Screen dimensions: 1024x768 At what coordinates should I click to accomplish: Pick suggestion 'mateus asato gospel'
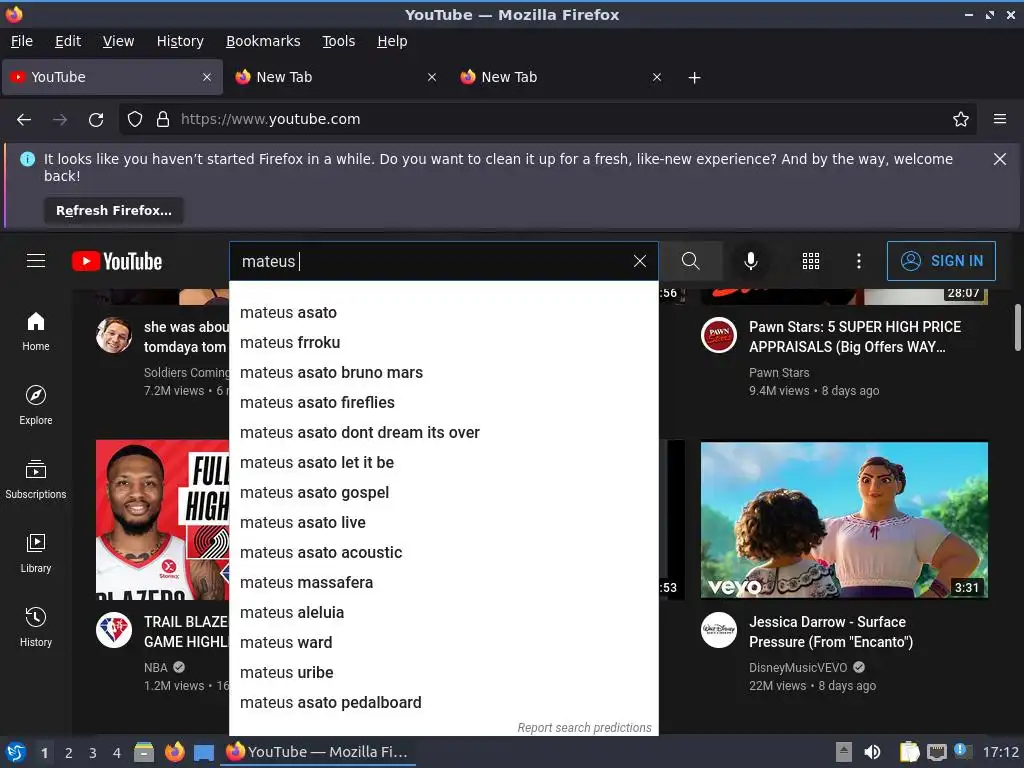point(443,493)
